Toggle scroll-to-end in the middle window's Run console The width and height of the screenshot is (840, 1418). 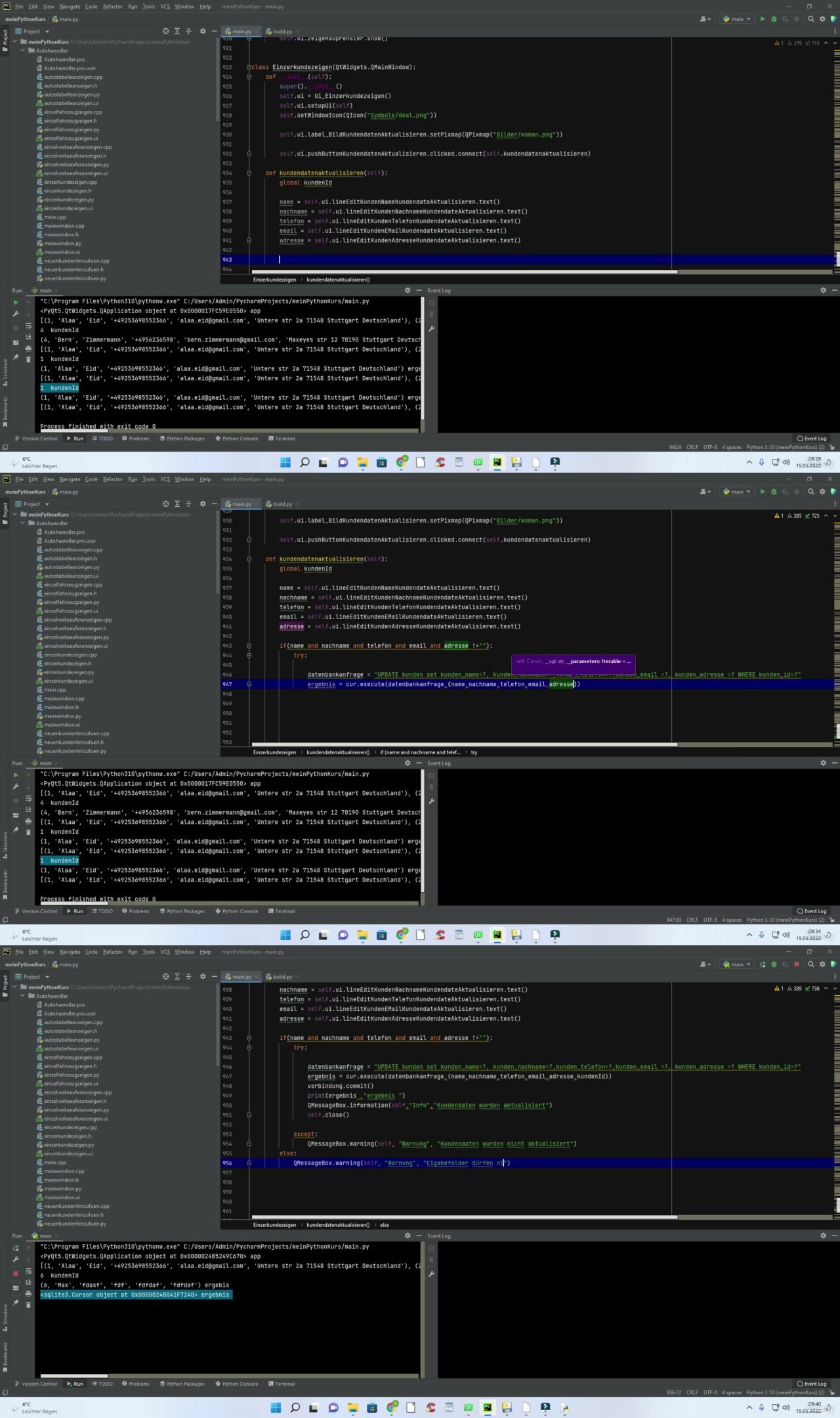click(x=28, y=809)
